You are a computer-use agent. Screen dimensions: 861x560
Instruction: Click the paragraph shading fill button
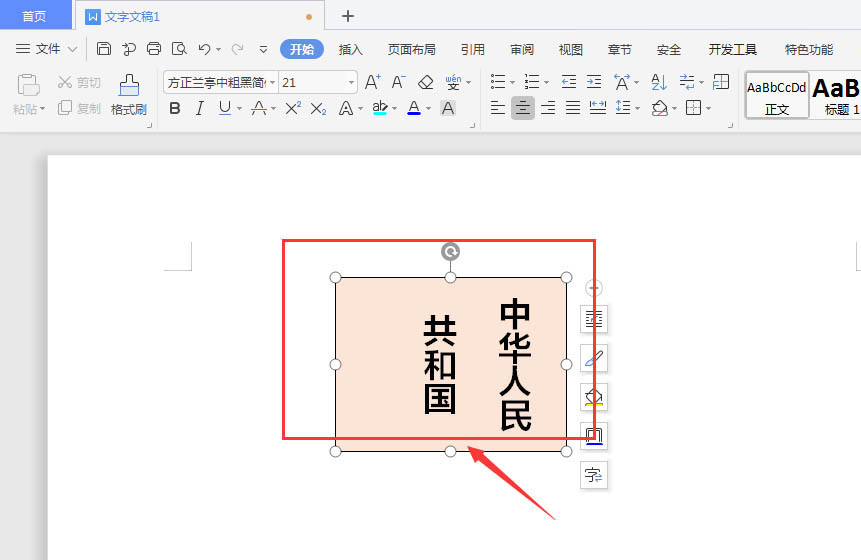(659, 108)
